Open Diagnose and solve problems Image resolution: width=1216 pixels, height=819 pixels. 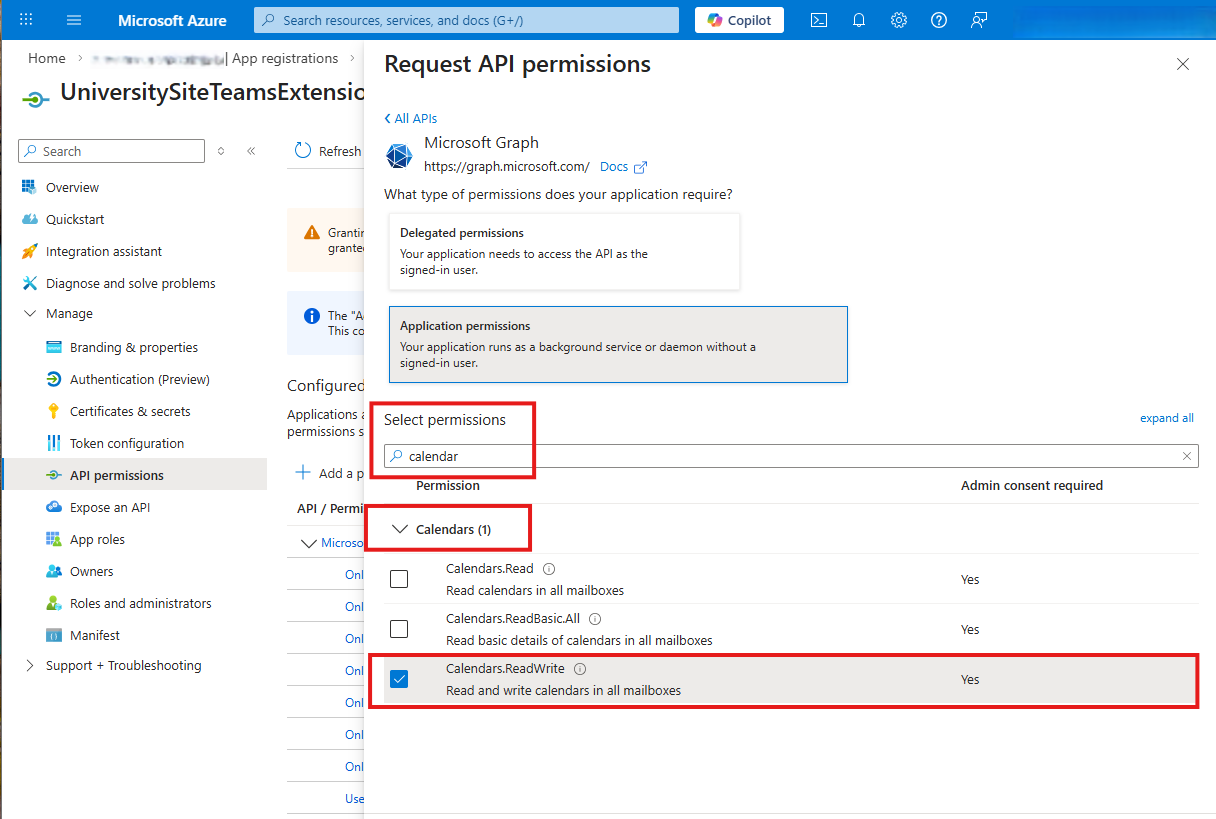[x=130, y=283]
